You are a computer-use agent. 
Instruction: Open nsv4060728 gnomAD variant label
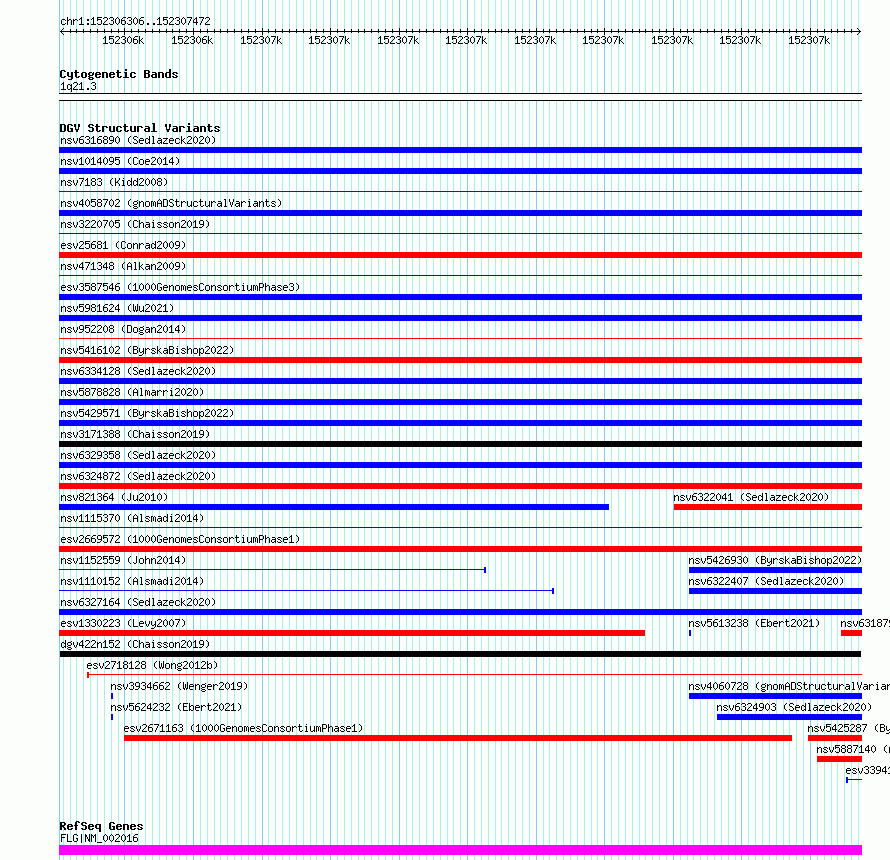coord(788,686)
